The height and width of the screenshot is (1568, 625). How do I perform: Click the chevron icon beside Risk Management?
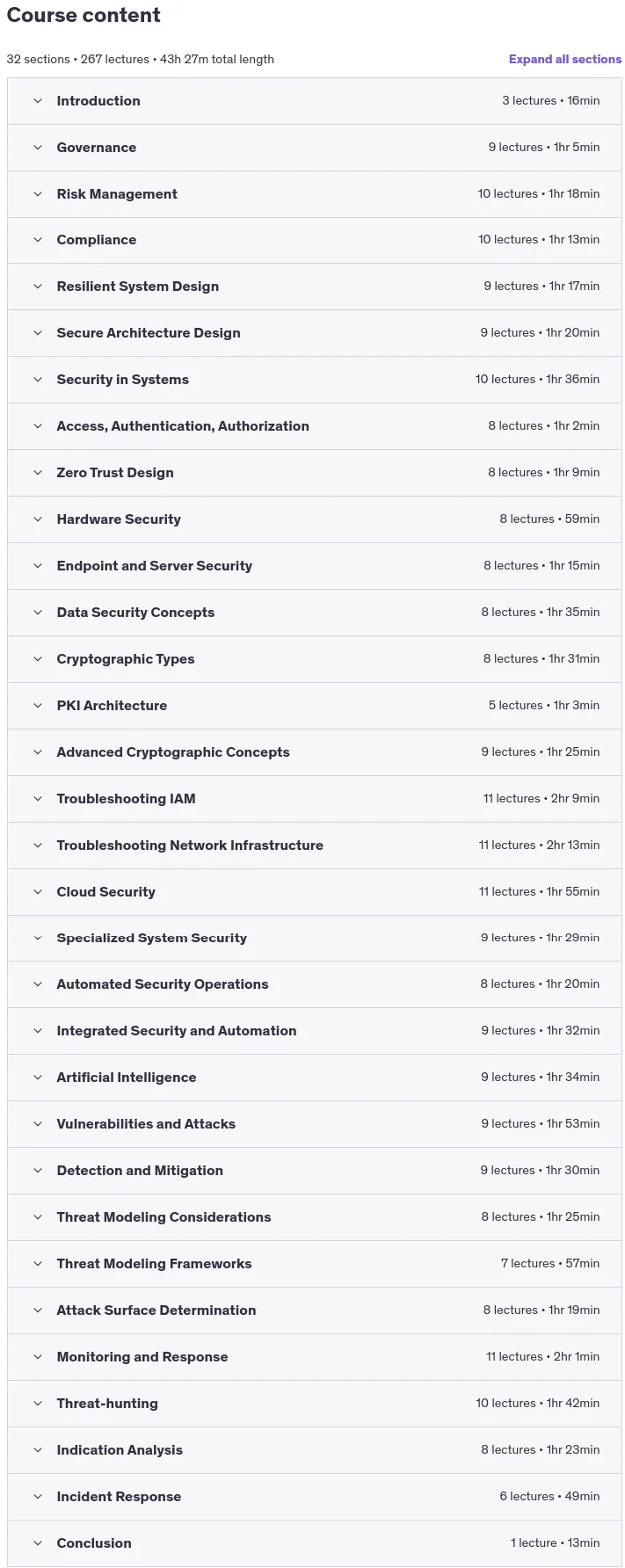click(x=38, y=194)
